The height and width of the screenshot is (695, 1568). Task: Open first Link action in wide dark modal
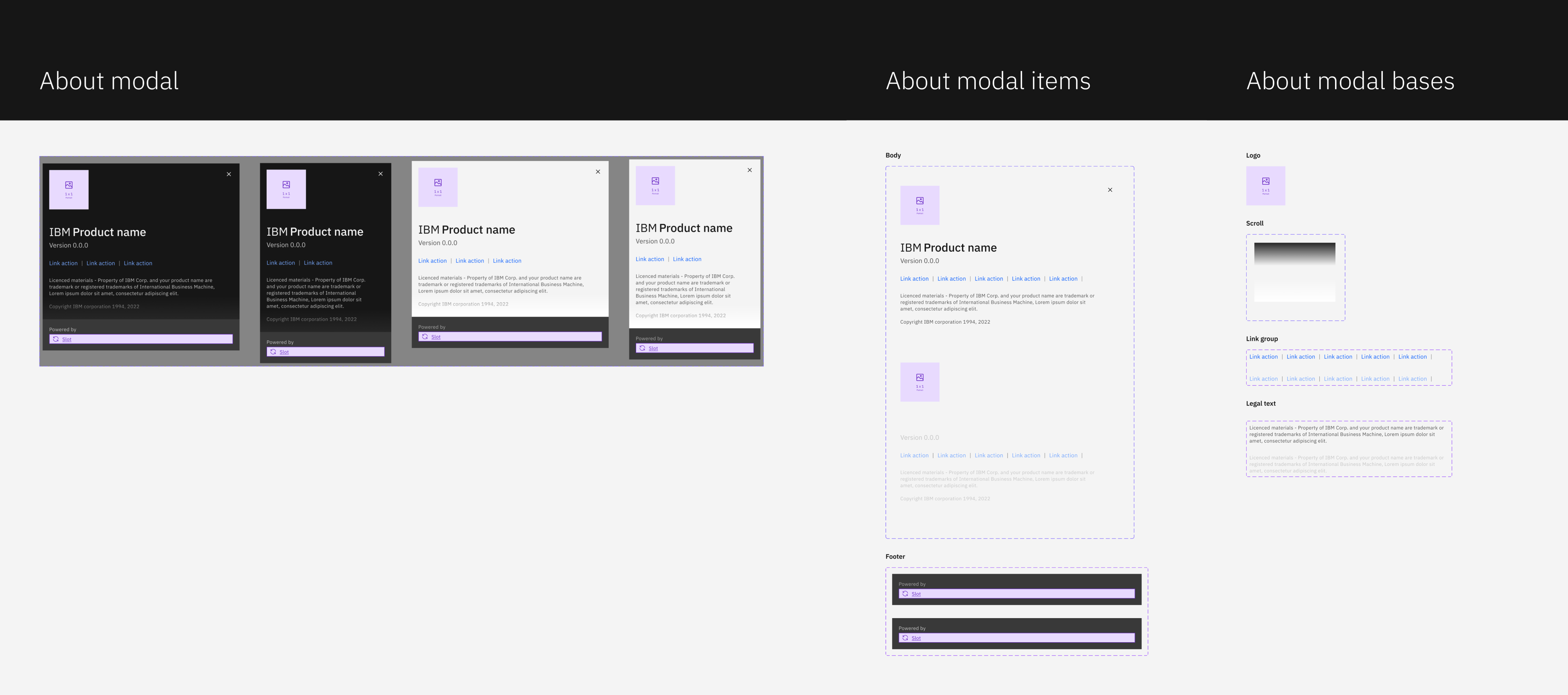[x=63, y=264]
